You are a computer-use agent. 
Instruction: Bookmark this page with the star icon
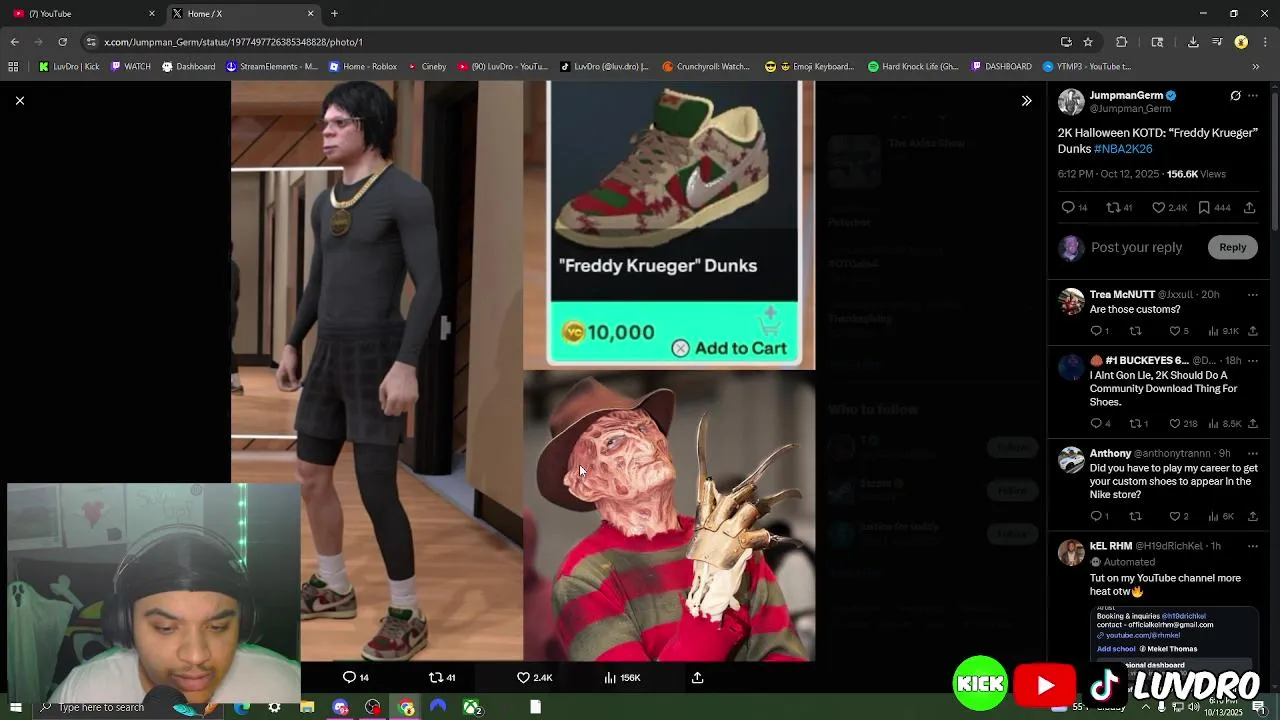pos(1088,42)
